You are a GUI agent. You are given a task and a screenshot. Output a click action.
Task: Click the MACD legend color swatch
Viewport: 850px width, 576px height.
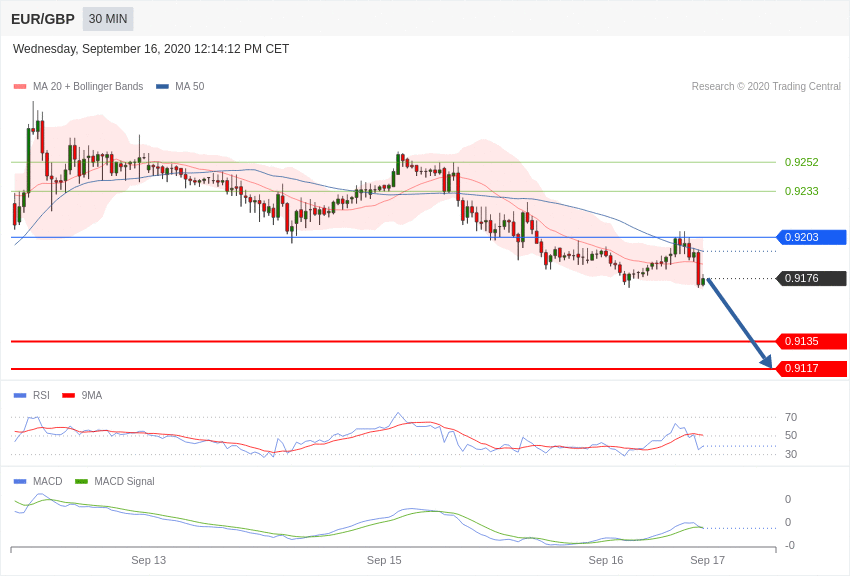[x=20, y=481]
